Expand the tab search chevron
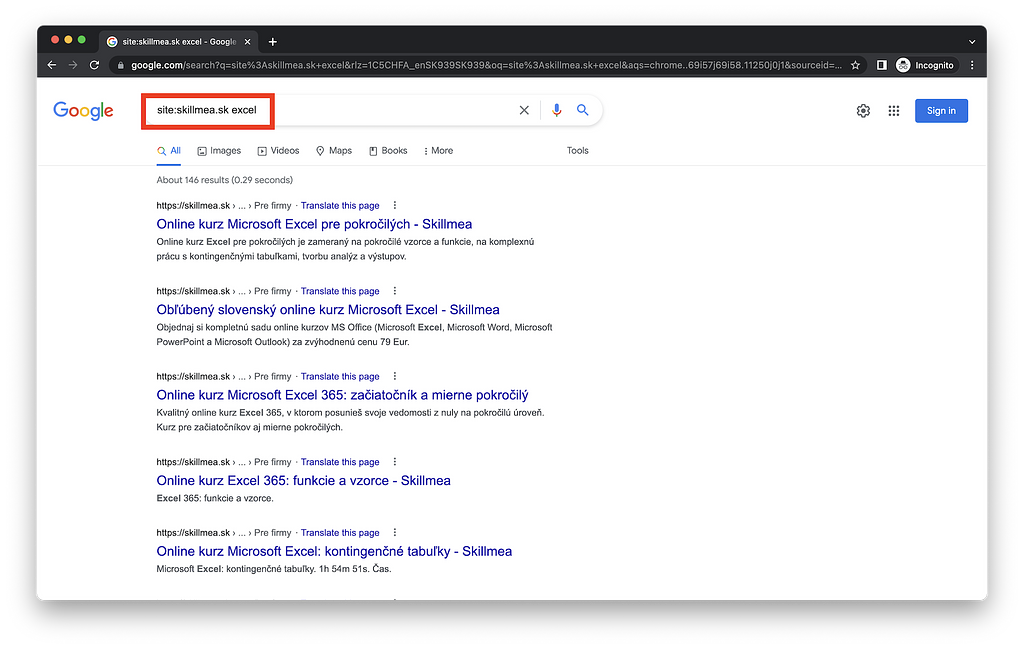 [972, 42]
